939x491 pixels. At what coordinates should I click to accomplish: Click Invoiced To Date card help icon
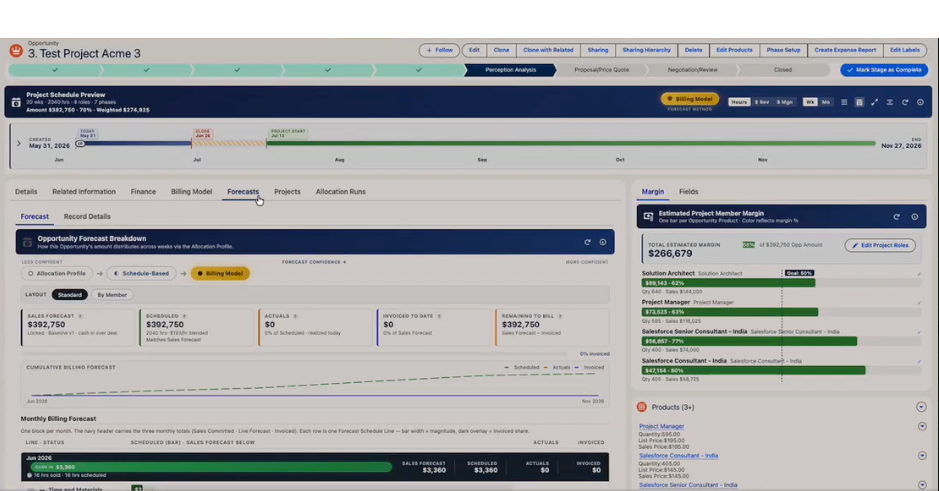point(439,316)
